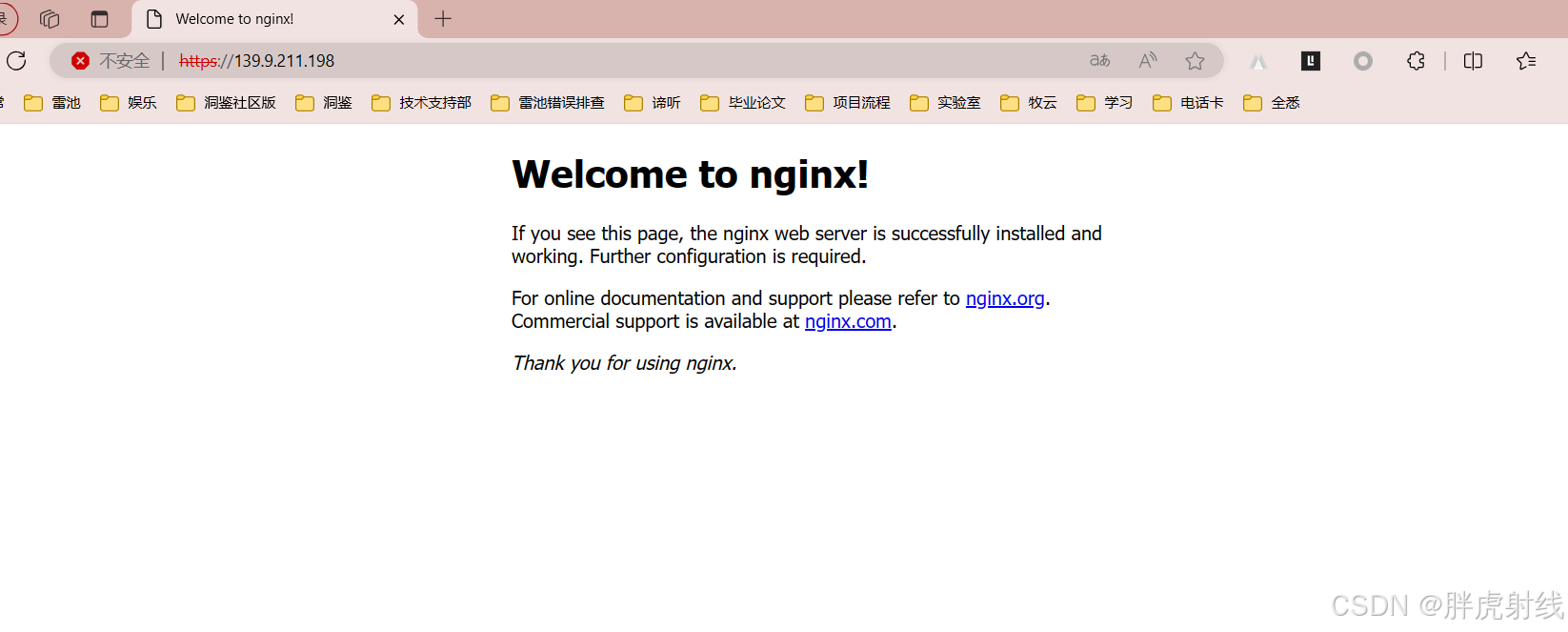Toggle split screen view icon
This screenshot has width=1568, height=632.
(1473, 61)
